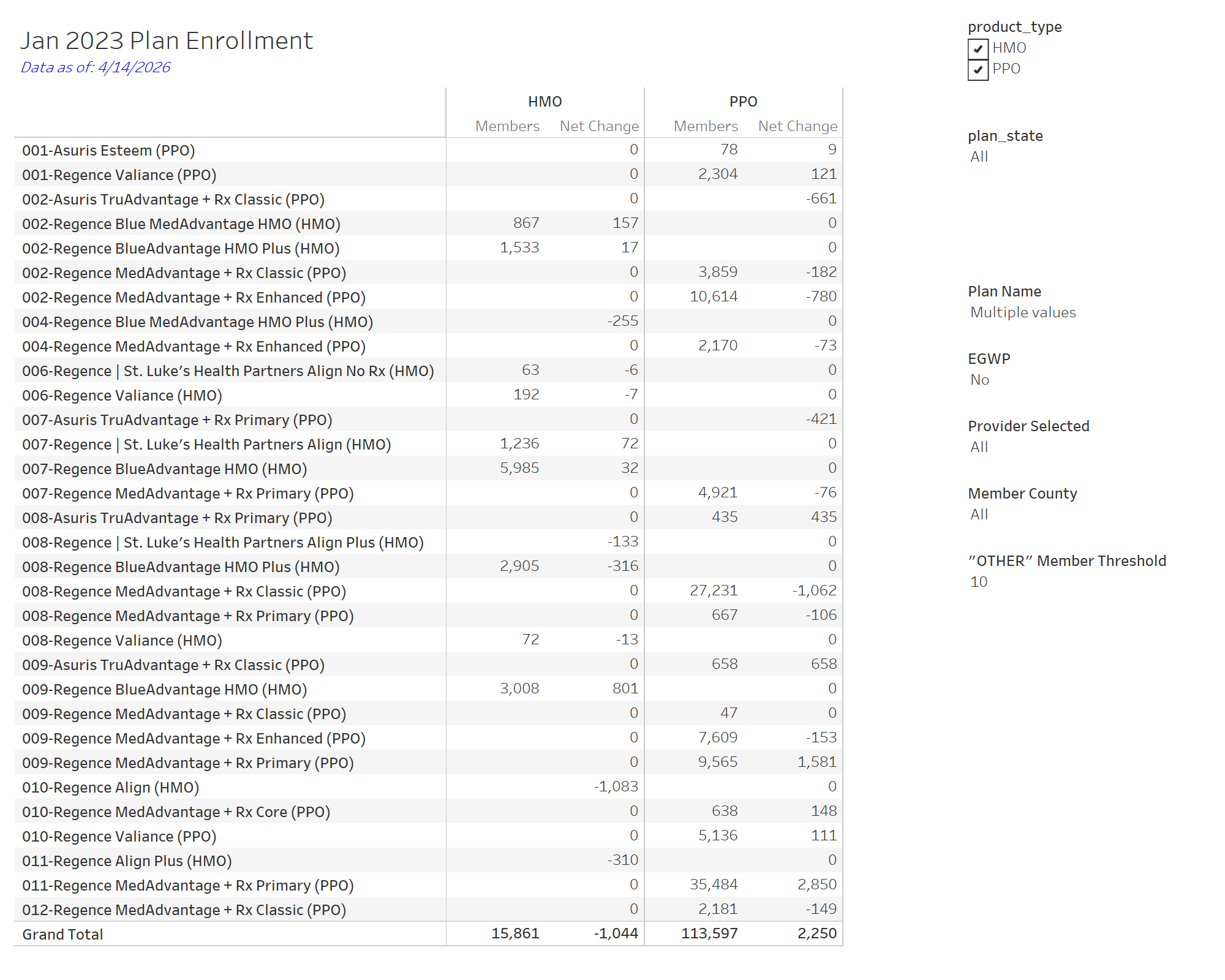Screen dimensions: 1225x980
Task: Open the plan_state filter showing All
Action: click(979, 157)
